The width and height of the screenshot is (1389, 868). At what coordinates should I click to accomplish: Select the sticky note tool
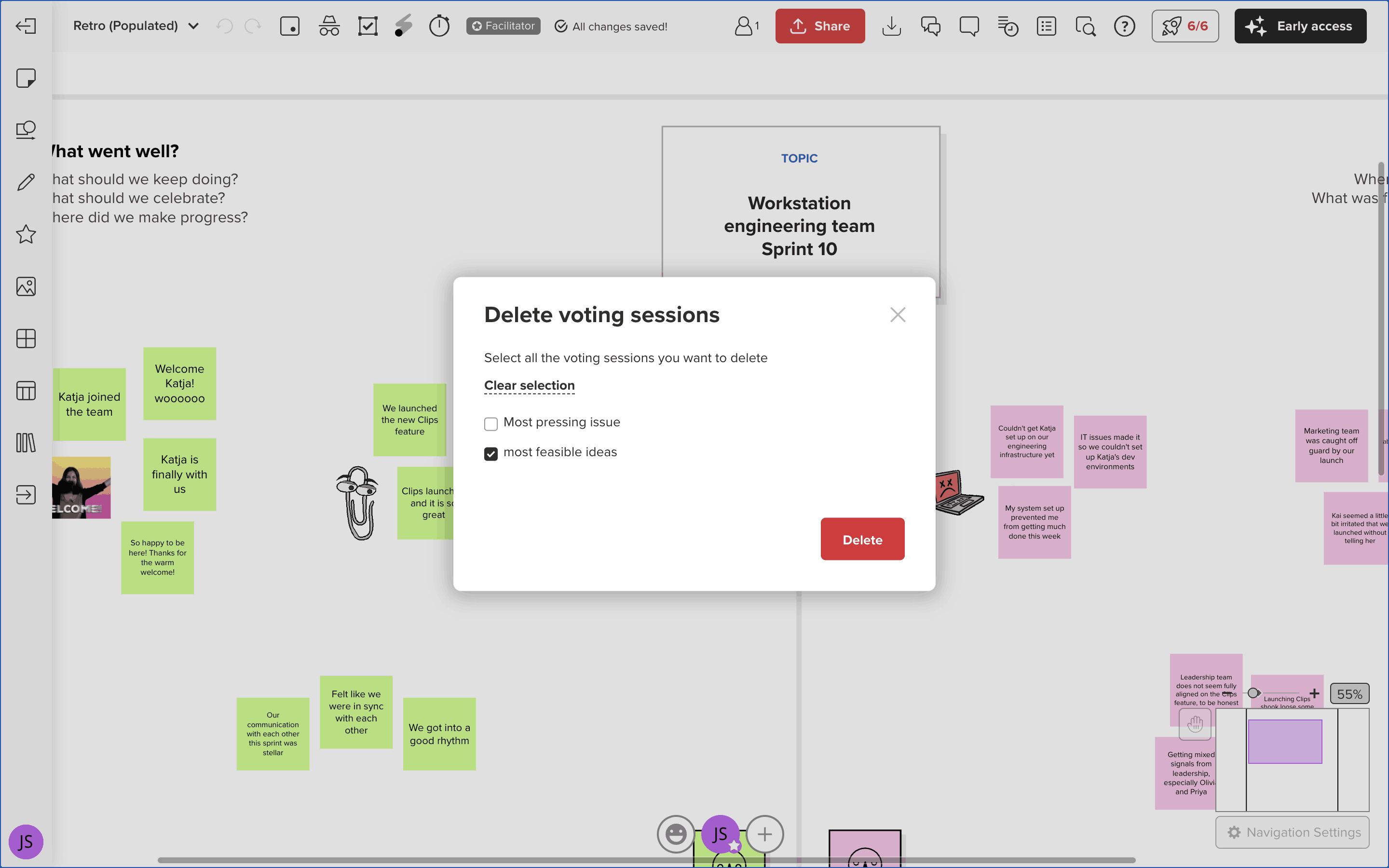tap(25, 78)
